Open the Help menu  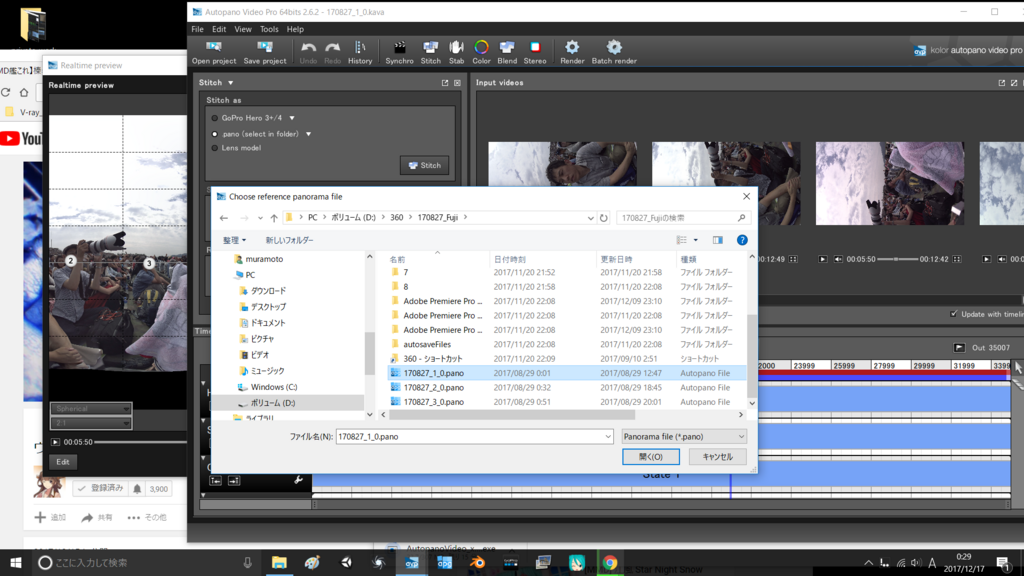pyautogui.click(x=295, y=29)
